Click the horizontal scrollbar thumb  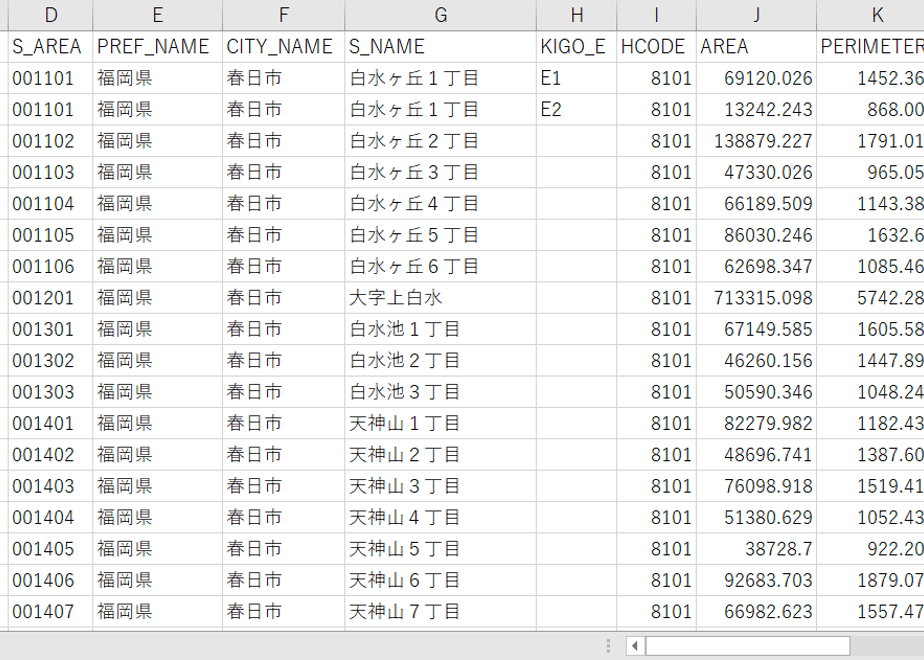[x=748, y=646]
